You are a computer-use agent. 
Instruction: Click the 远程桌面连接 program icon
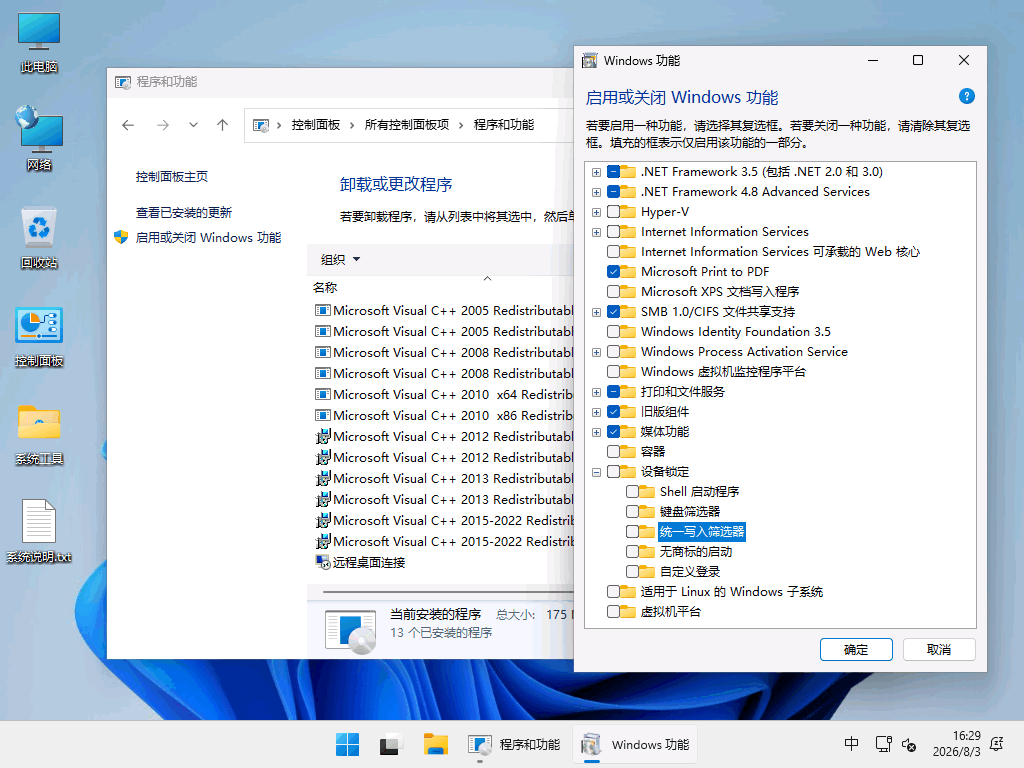tap(323, 562)
